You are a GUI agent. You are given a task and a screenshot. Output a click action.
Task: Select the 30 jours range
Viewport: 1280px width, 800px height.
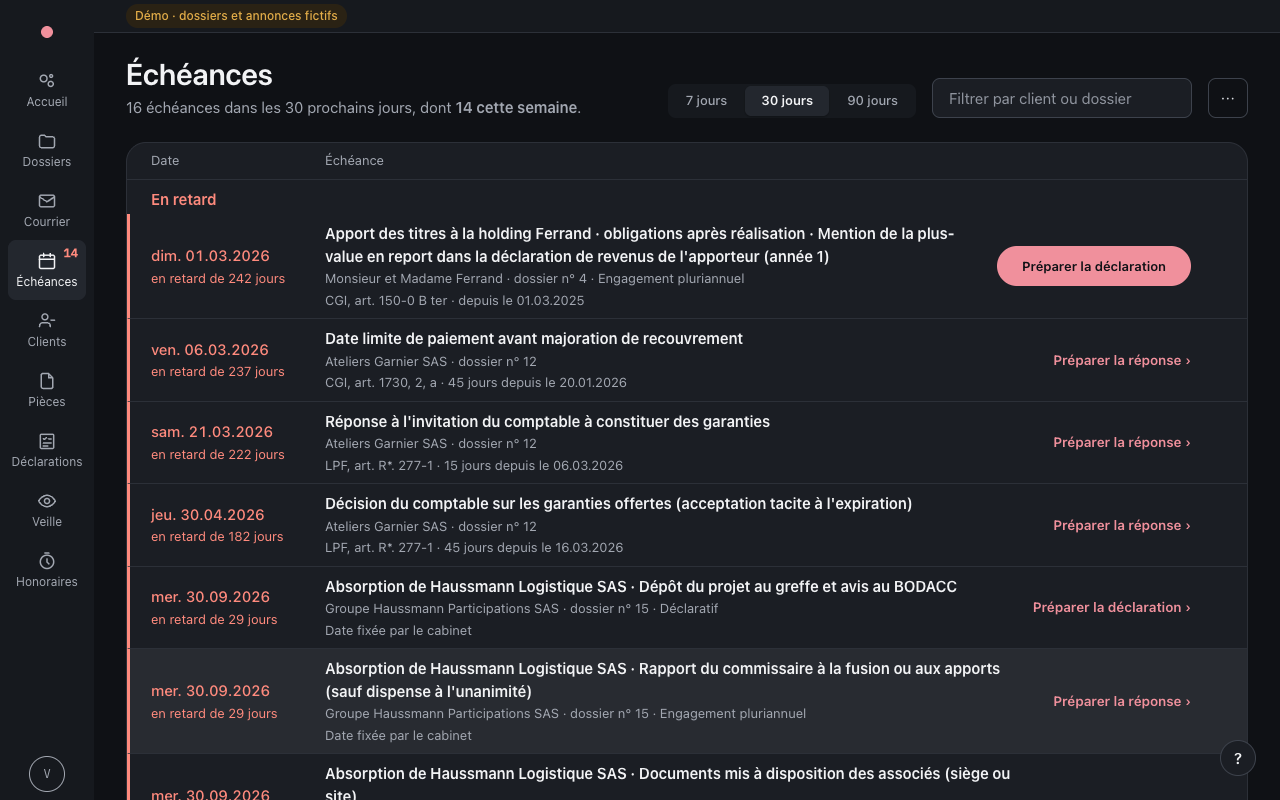[x=787, y=101]
